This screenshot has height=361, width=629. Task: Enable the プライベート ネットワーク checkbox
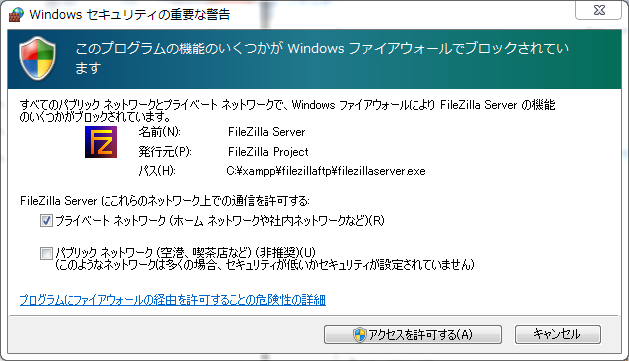(x=46, y=221)
